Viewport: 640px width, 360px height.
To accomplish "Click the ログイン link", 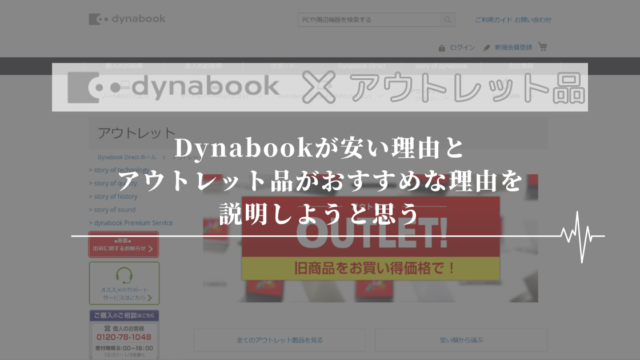I will (462, 48).
